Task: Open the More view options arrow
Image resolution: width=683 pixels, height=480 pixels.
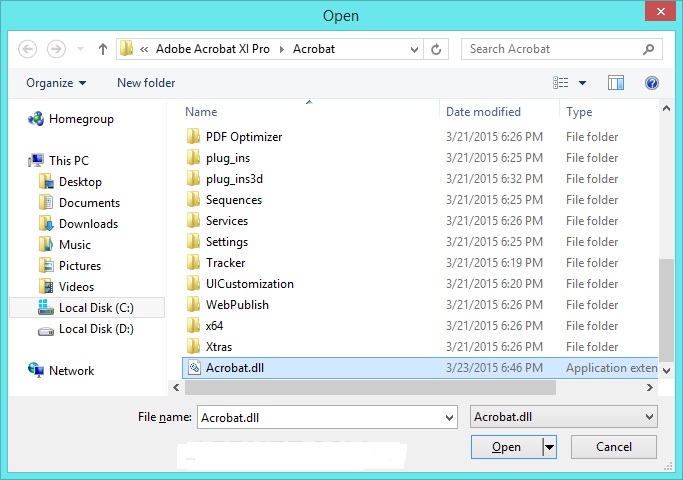Action: pos(582,83)
